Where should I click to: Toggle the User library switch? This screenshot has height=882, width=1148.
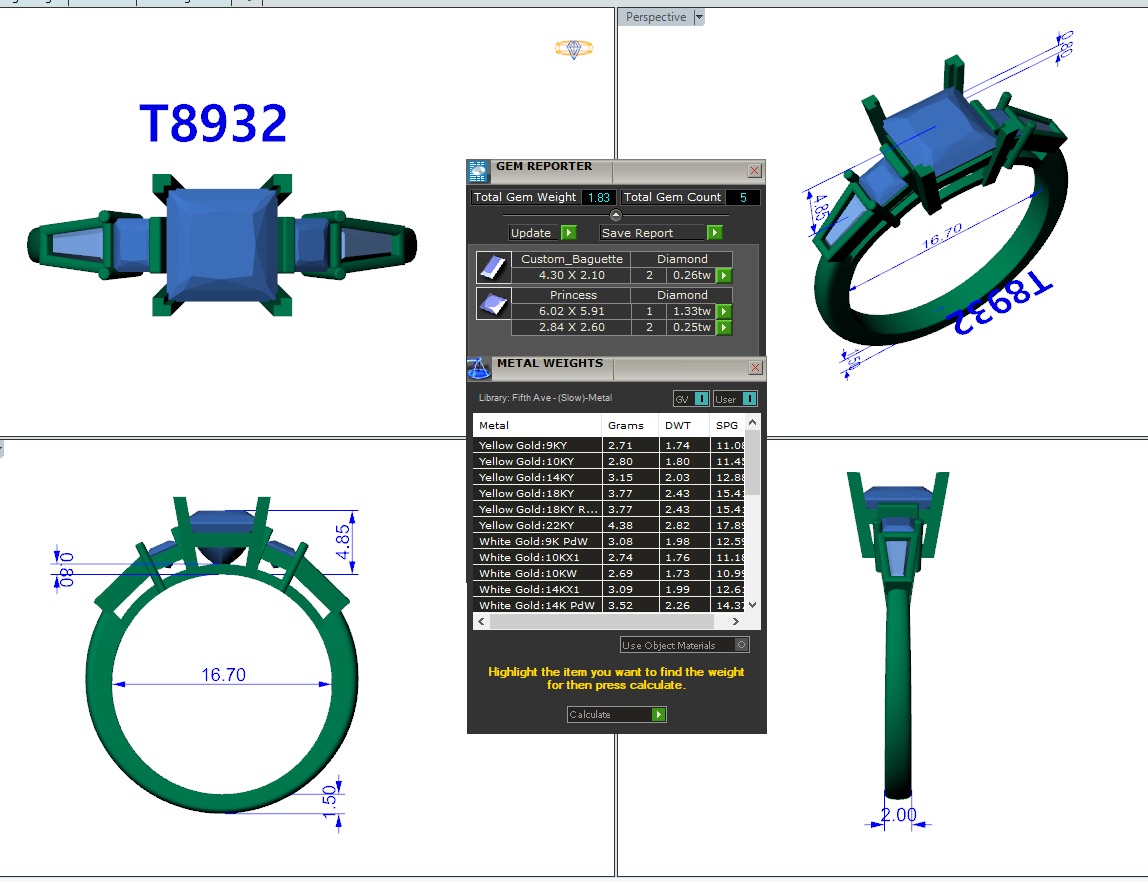coord(749,399)
